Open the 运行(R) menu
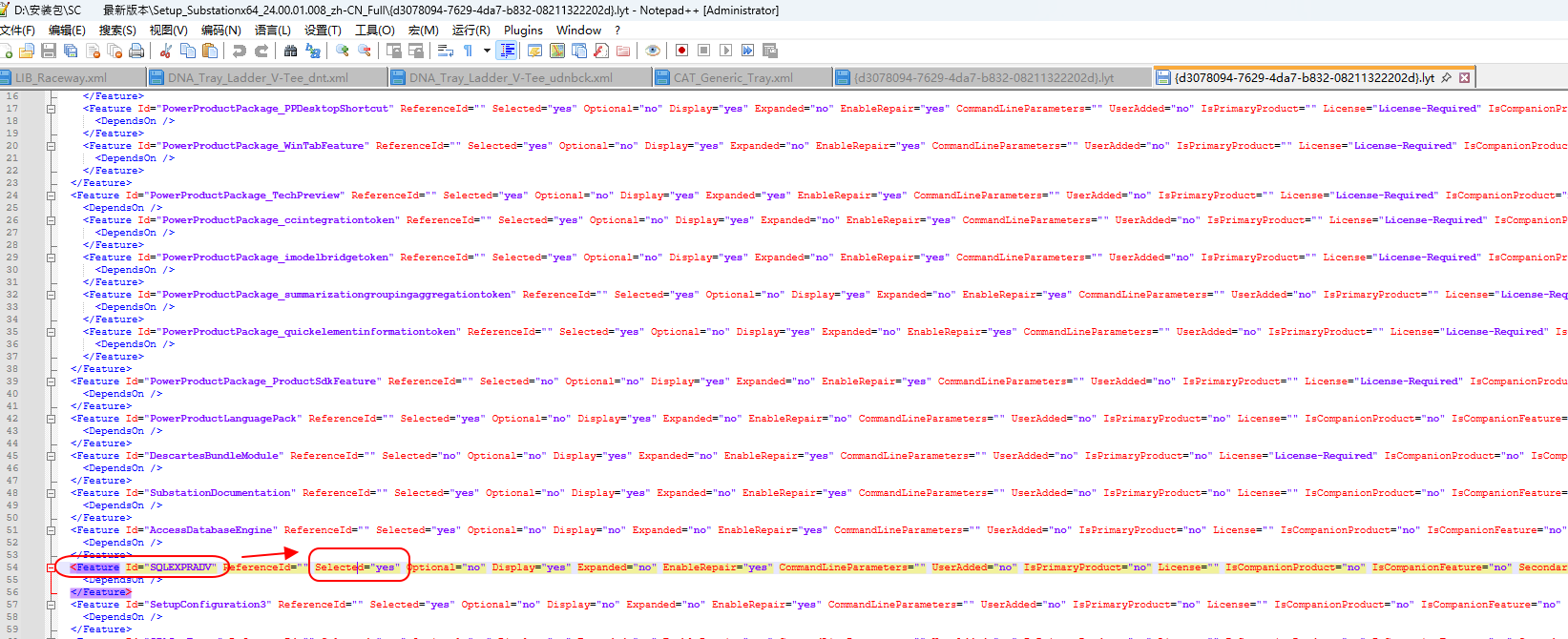This screenshot has width=1568, height=639. [471, 31]
